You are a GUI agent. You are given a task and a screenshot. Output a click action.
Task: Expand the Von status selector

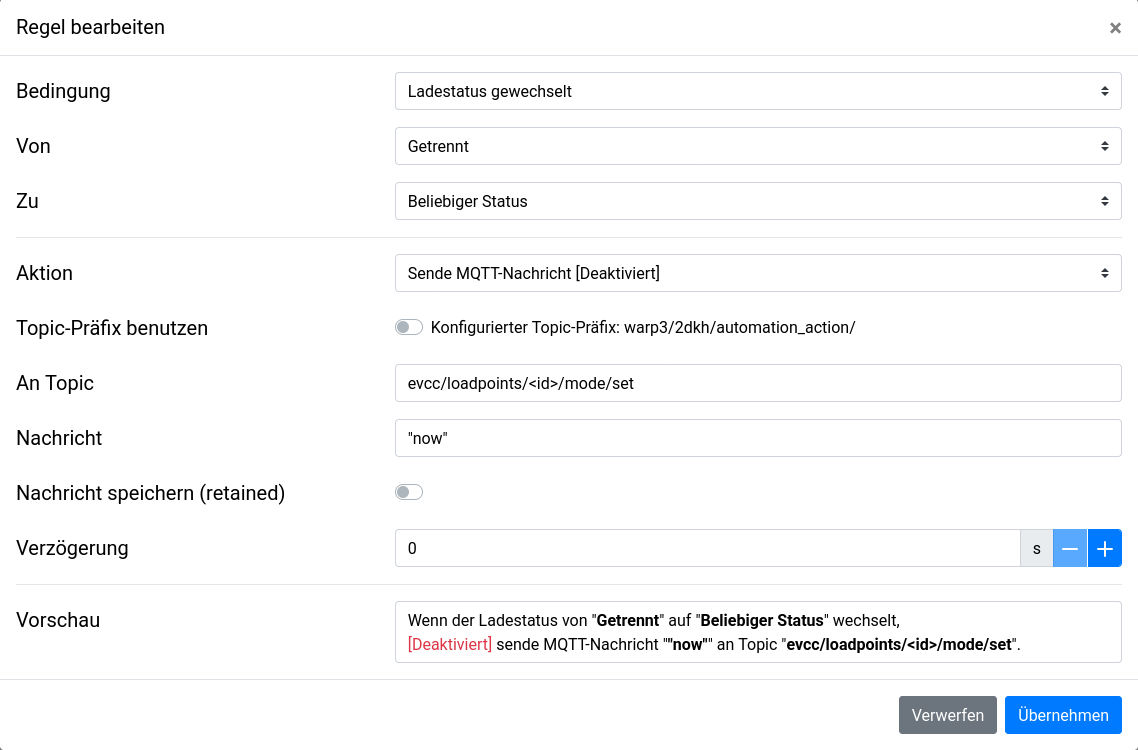click(x=758, y=146)
